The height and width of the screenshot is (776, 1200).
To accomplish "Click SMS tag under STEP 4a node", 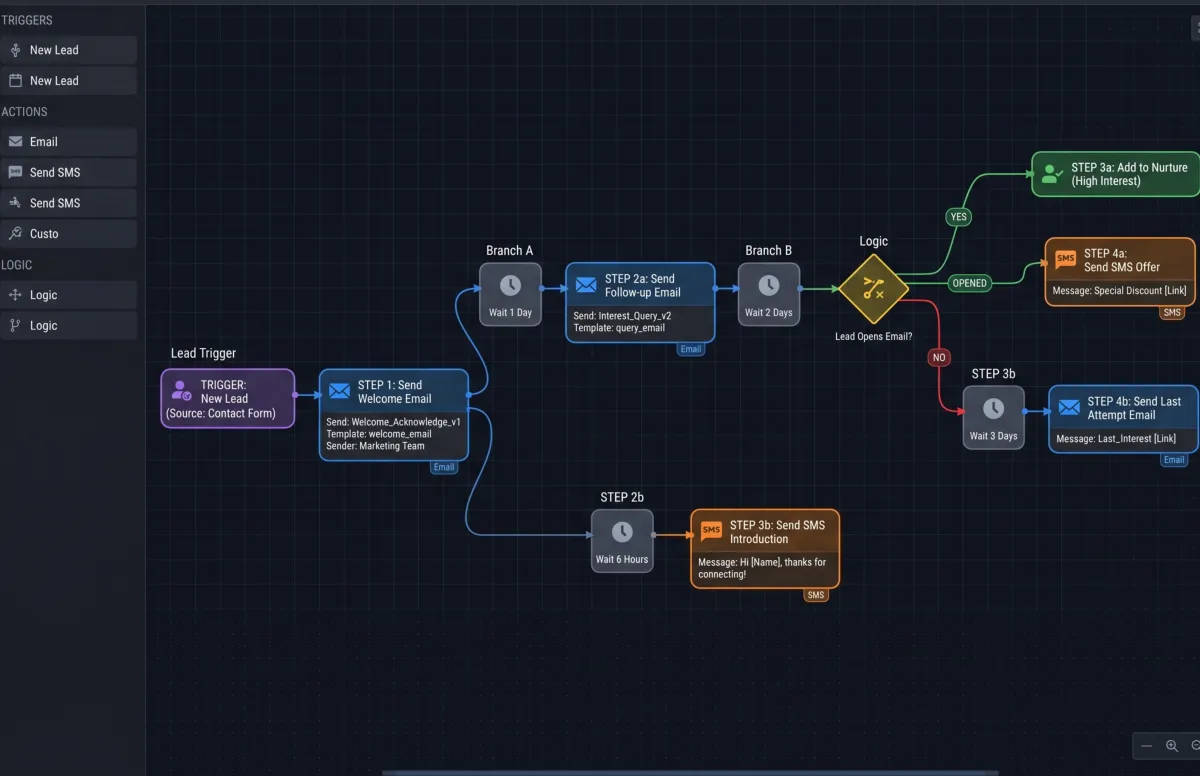I will click(1173, 313).
